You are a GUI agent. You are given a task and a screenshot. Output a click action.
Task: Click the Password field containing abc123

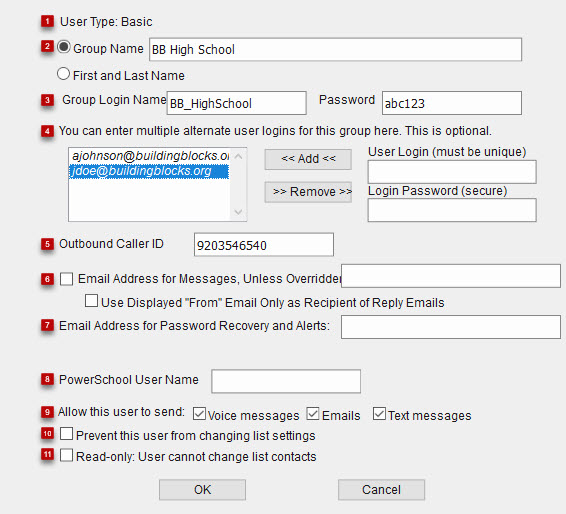452,103
